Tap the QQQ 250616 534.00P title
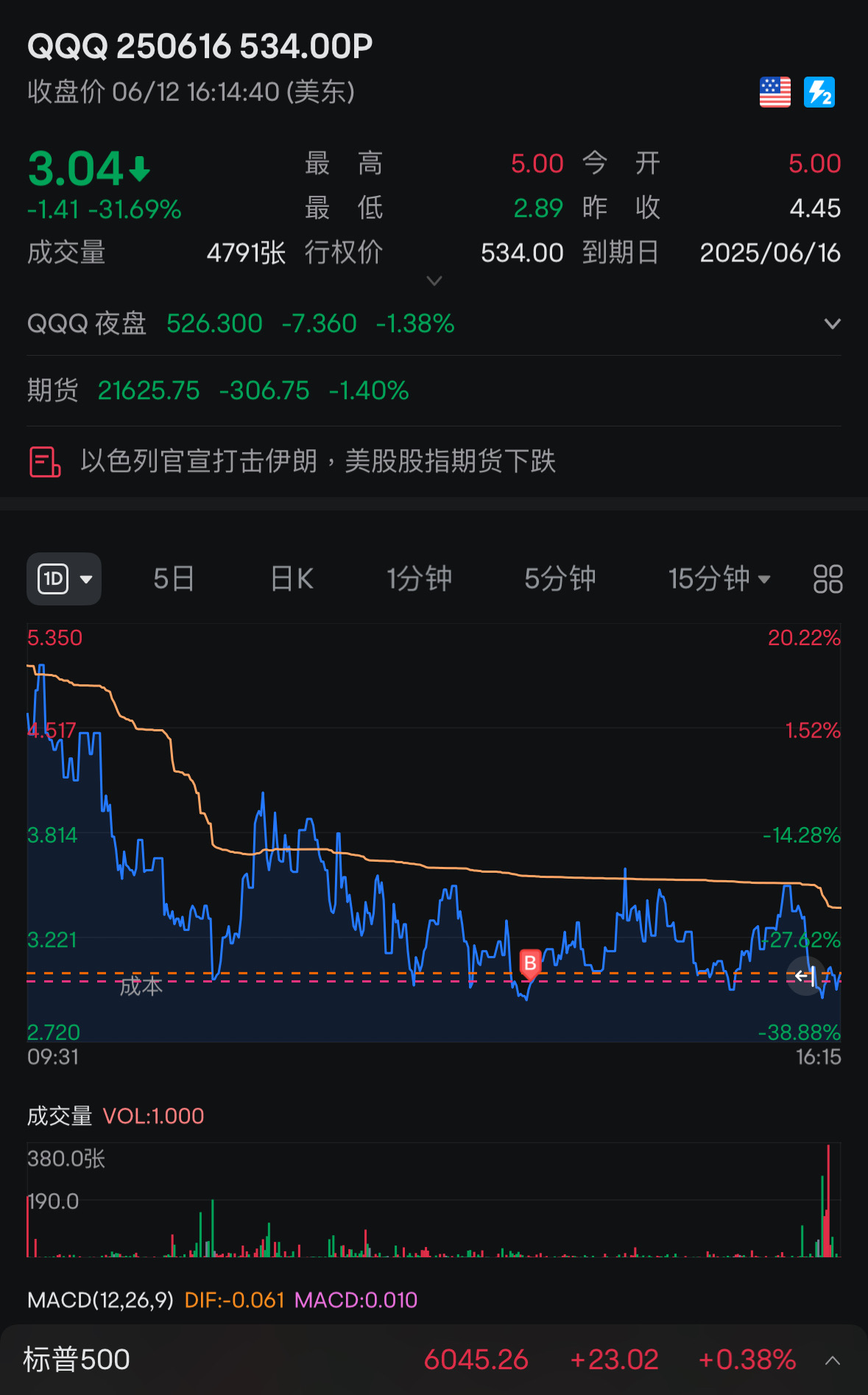 200,46
